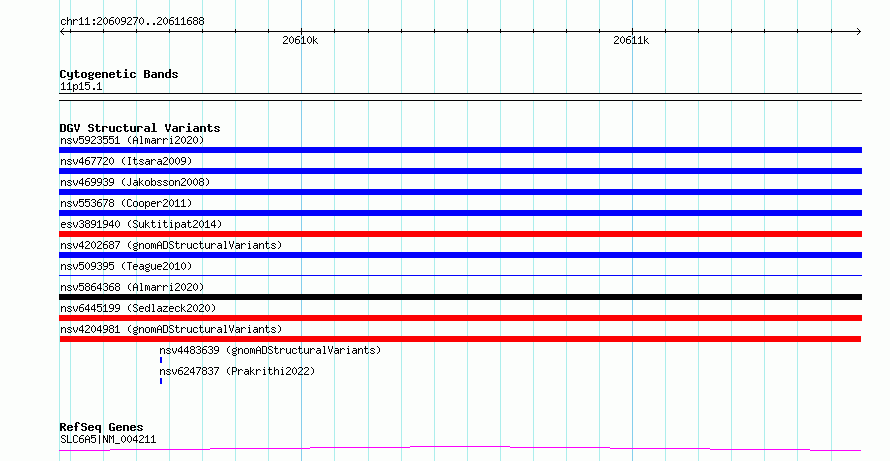Click the blue bar under nsv5923551

[460, 150]
